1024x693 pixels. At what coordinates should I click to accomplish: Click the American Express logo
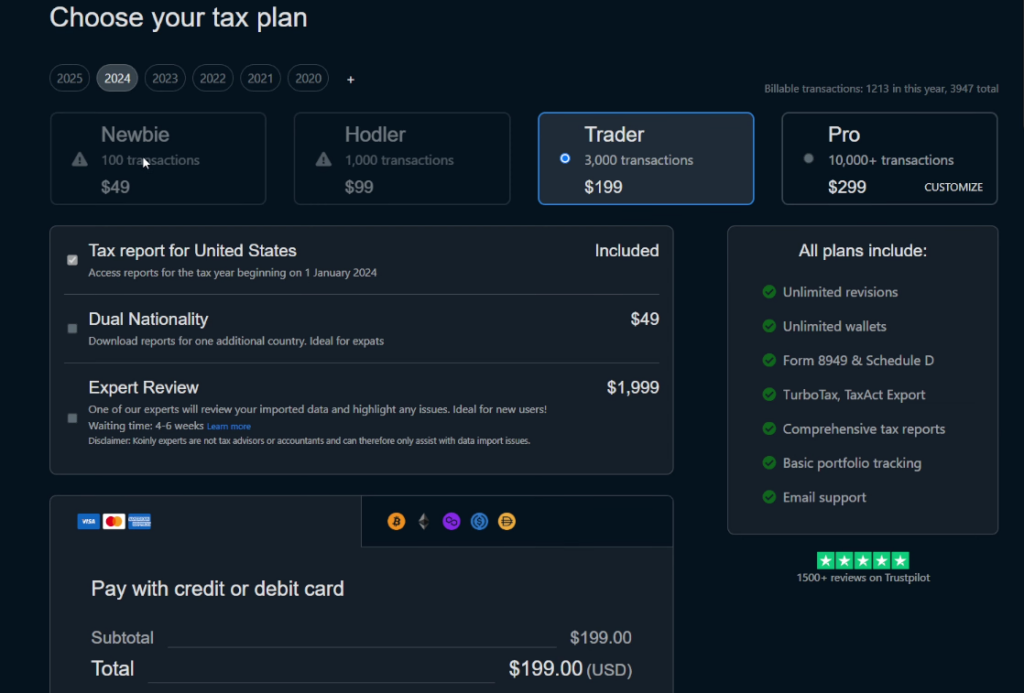(x=139, y=521)
